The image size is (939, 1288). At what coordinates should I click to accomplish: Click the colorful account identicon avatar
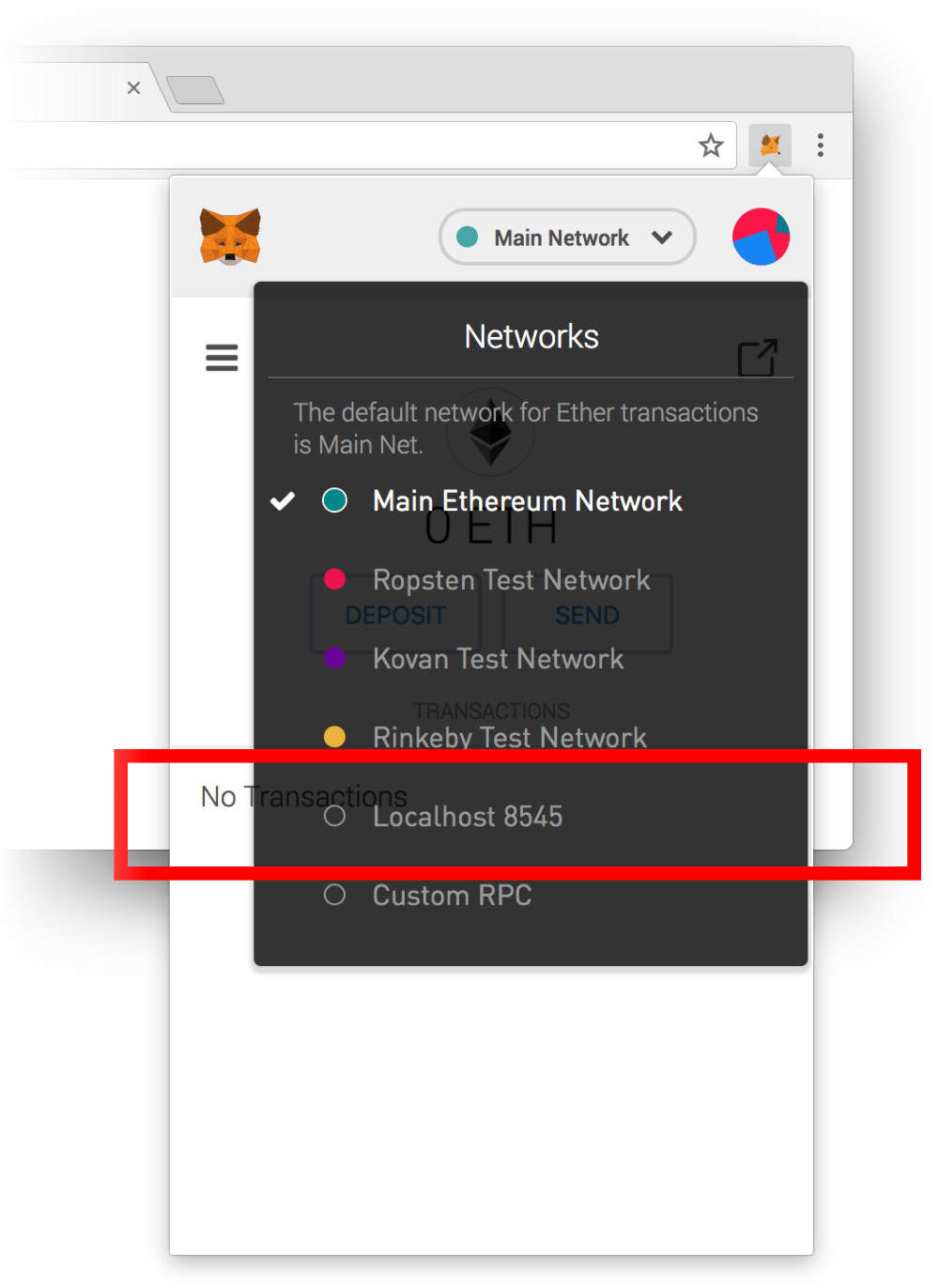click(x=761, y=237)
